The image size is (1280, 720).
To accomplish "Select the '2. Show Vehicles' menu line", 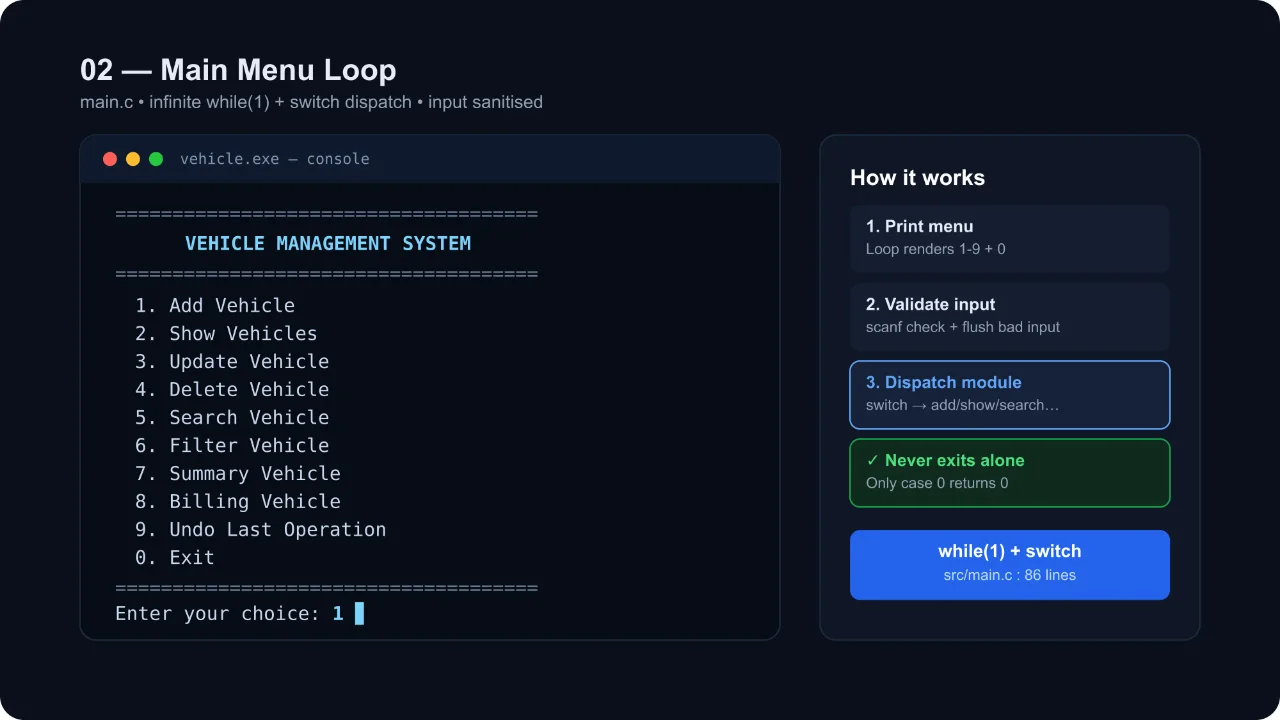I will [x=226, y=333].
